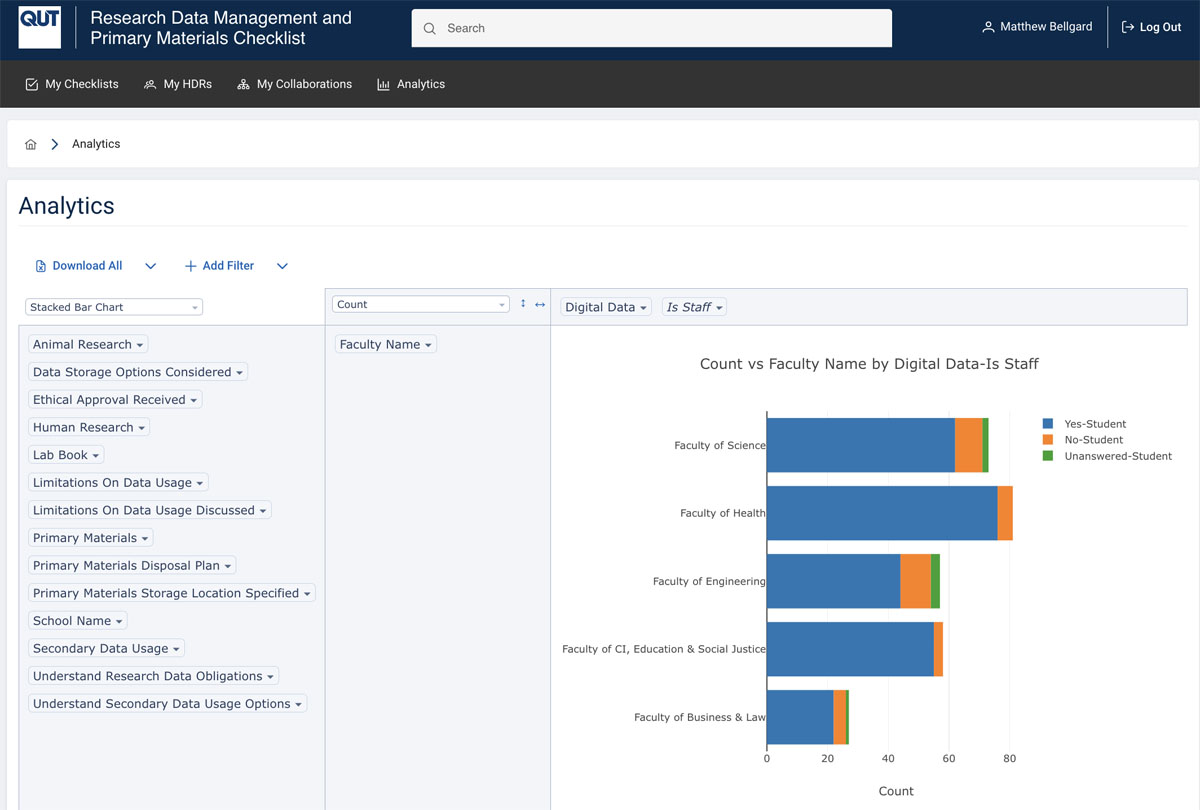The image size is (1200, 810).
Task: Click the magnifier icon in search bar
Action: coord(430,28)
